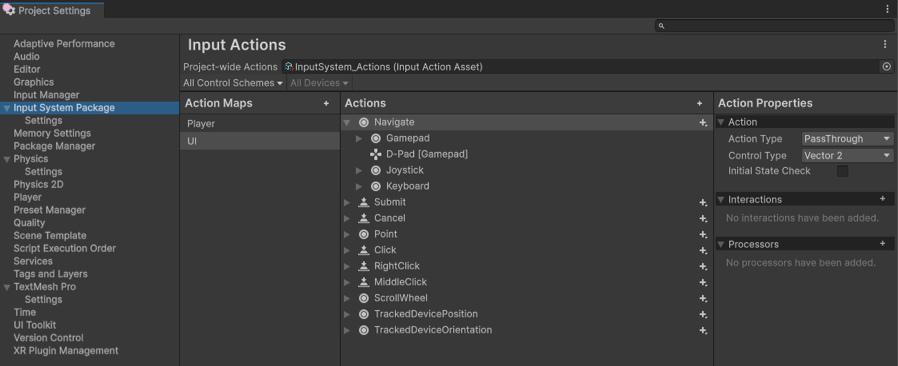The width and height of the screenshot is (898, 366).
Task: Collapse the Navigate action arrow
Action: click(x=347, y=123)
